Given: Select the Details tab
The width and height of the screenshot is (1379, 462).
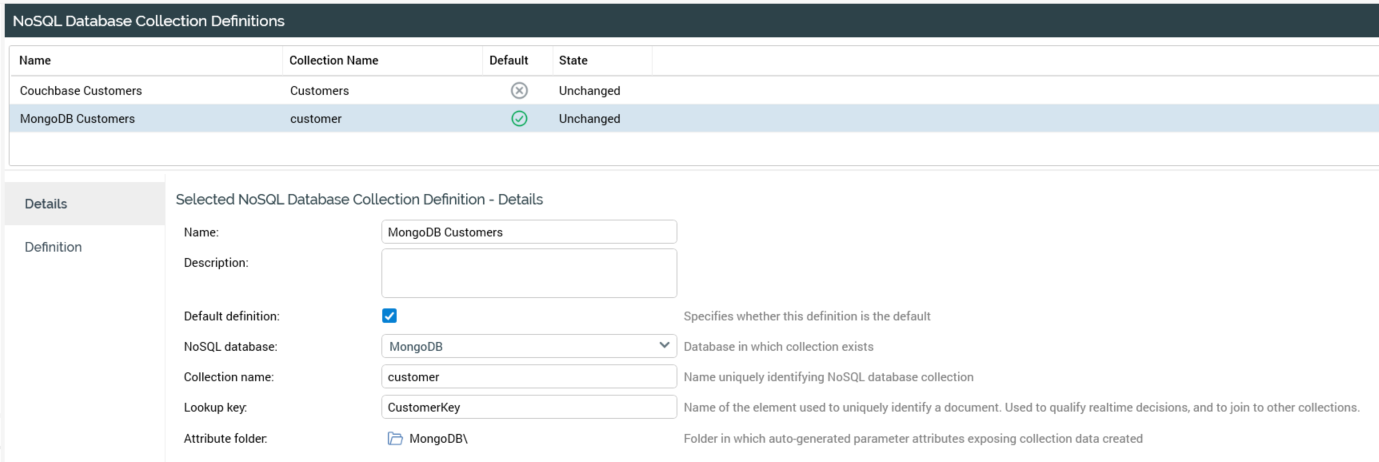Looking at the screenshot, I should tap(46, 204).
